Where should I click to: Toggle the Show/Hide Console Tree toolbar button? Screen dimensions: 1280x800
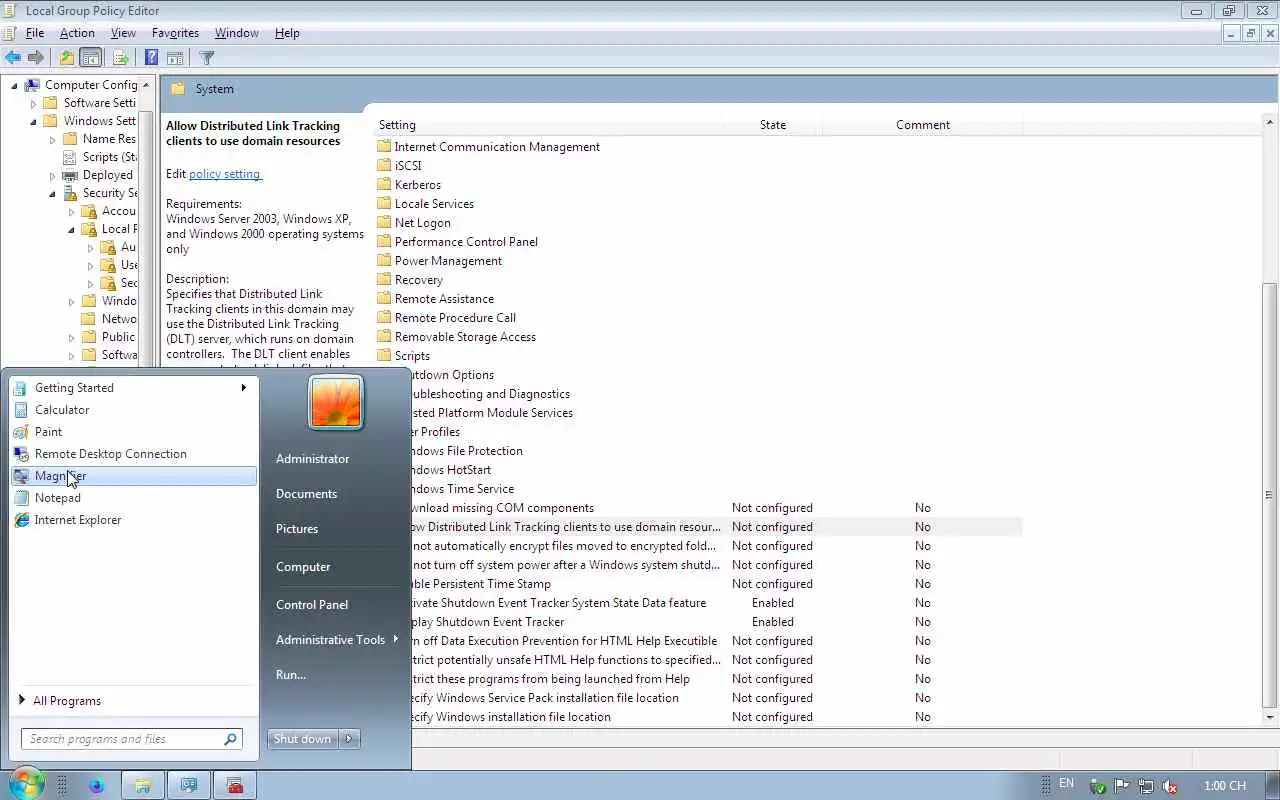[x=90, y=58]
